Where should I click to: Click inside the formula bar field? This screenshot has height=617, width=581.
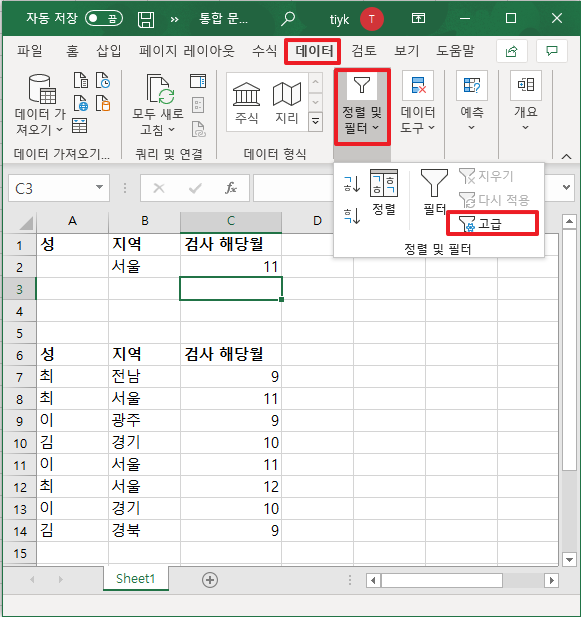click(293, 188)
